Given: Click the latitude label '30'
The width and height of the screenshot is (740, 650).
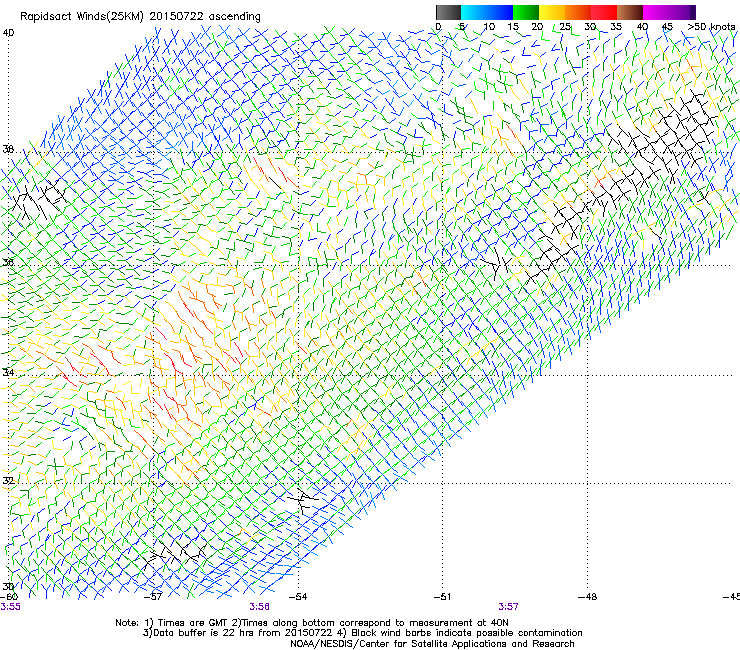Looking at the screenshot, I should click(x=8, y=586).
